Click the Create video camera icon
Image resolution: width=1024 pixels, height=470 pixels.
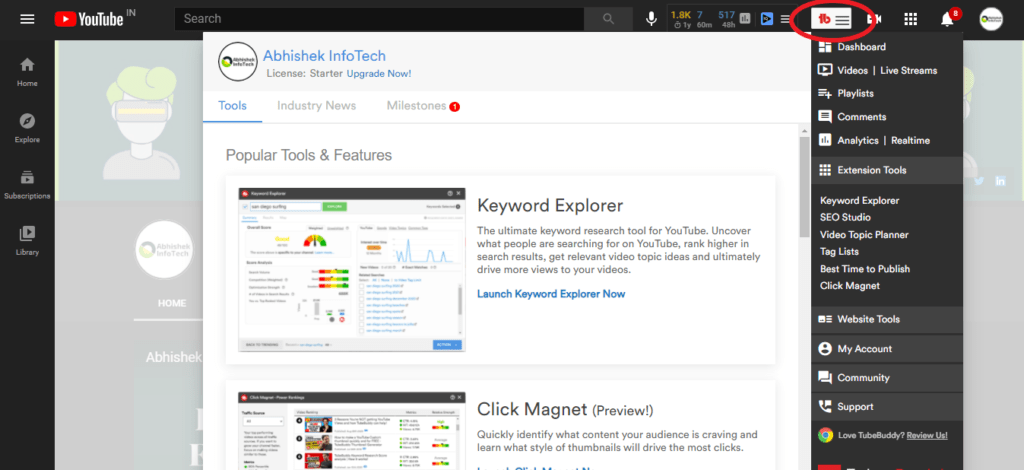pyautogui.click(x=874, y=19)
